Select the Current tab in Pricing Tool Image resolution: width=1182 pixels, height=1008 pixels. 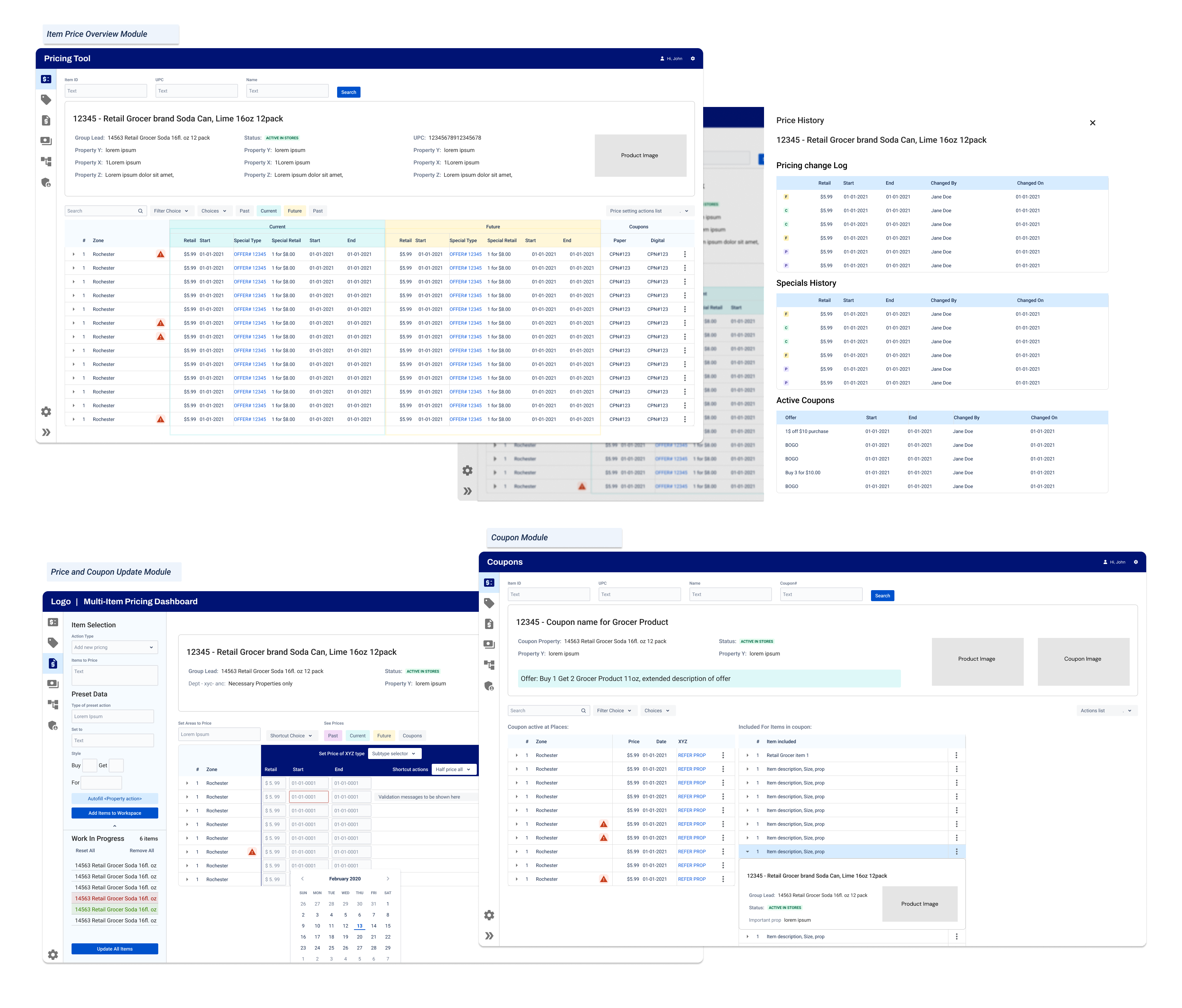click(269, 211)
